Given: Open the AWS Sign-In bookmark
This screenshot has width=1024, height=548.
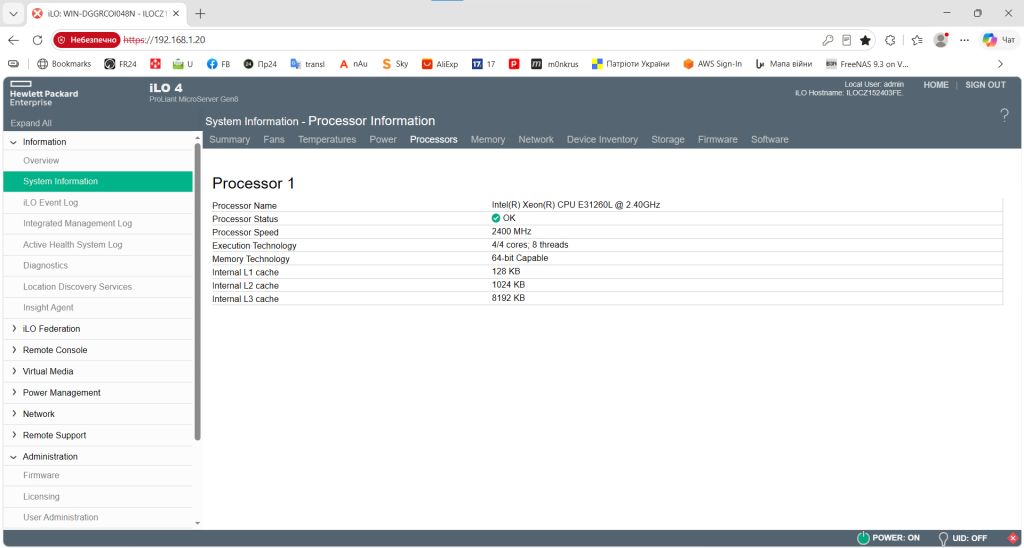Looking at the screenshot, I should pos(712,64).
